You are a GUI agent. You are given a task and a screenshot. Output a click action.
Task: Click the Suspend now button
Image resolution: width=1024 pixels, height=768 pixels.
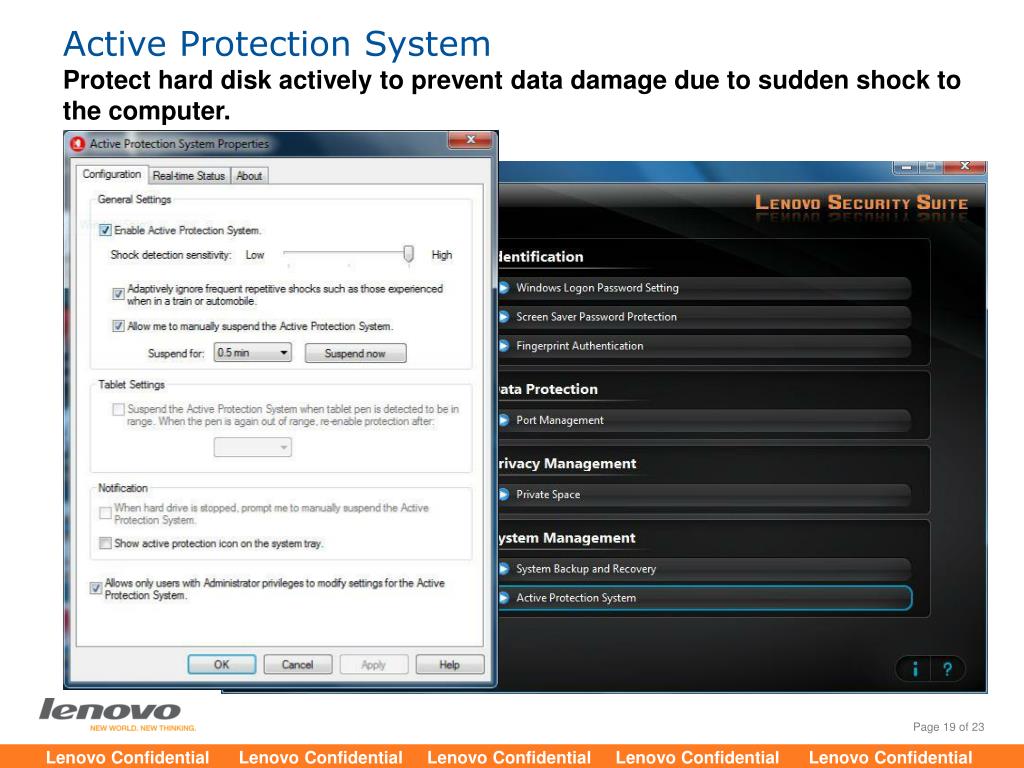pyautogui.click(x=355, y=353)
